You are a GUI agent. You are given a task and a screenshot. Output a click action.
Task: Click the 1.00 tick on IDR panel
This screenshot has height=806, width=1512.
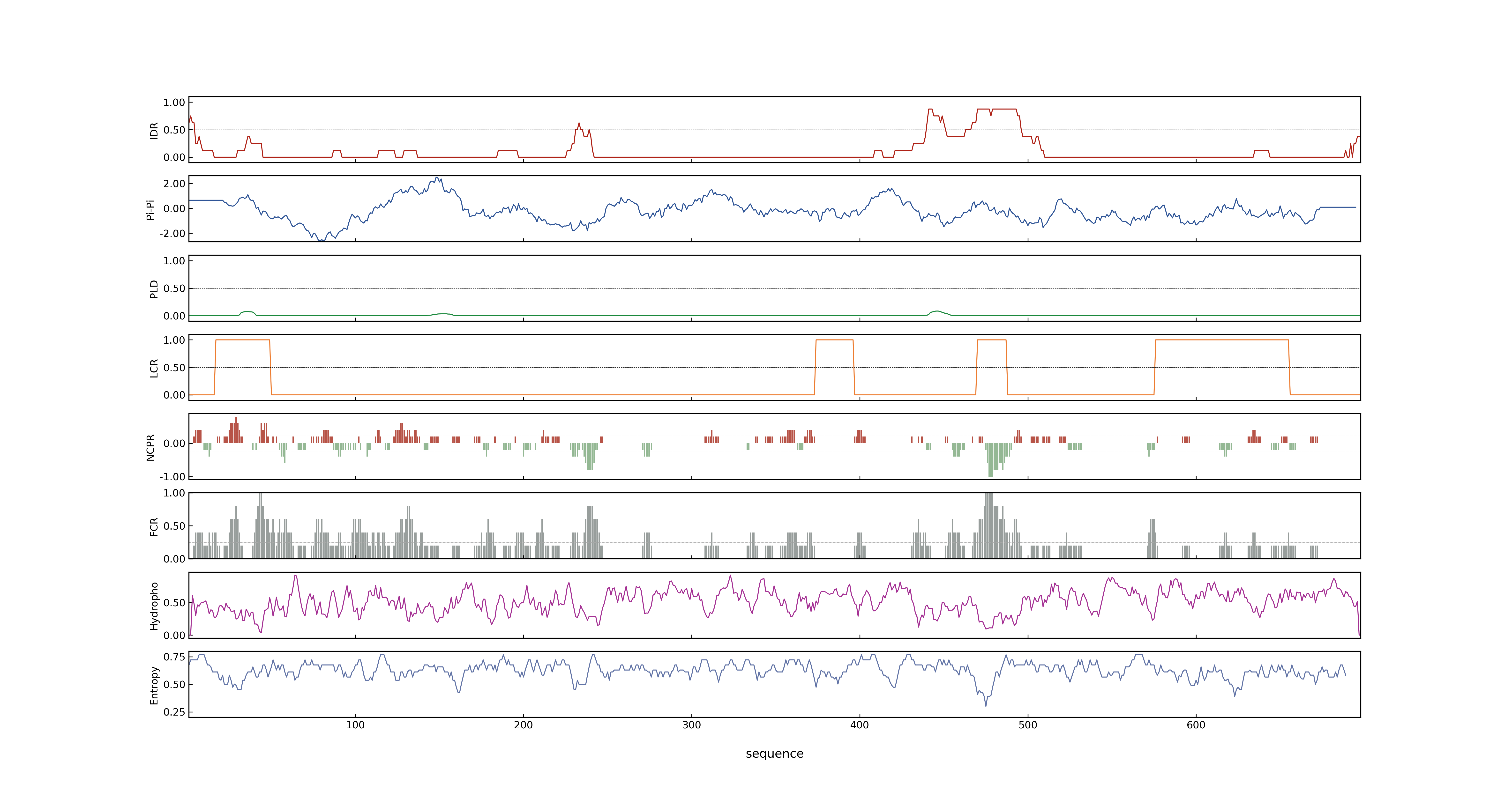174,103
